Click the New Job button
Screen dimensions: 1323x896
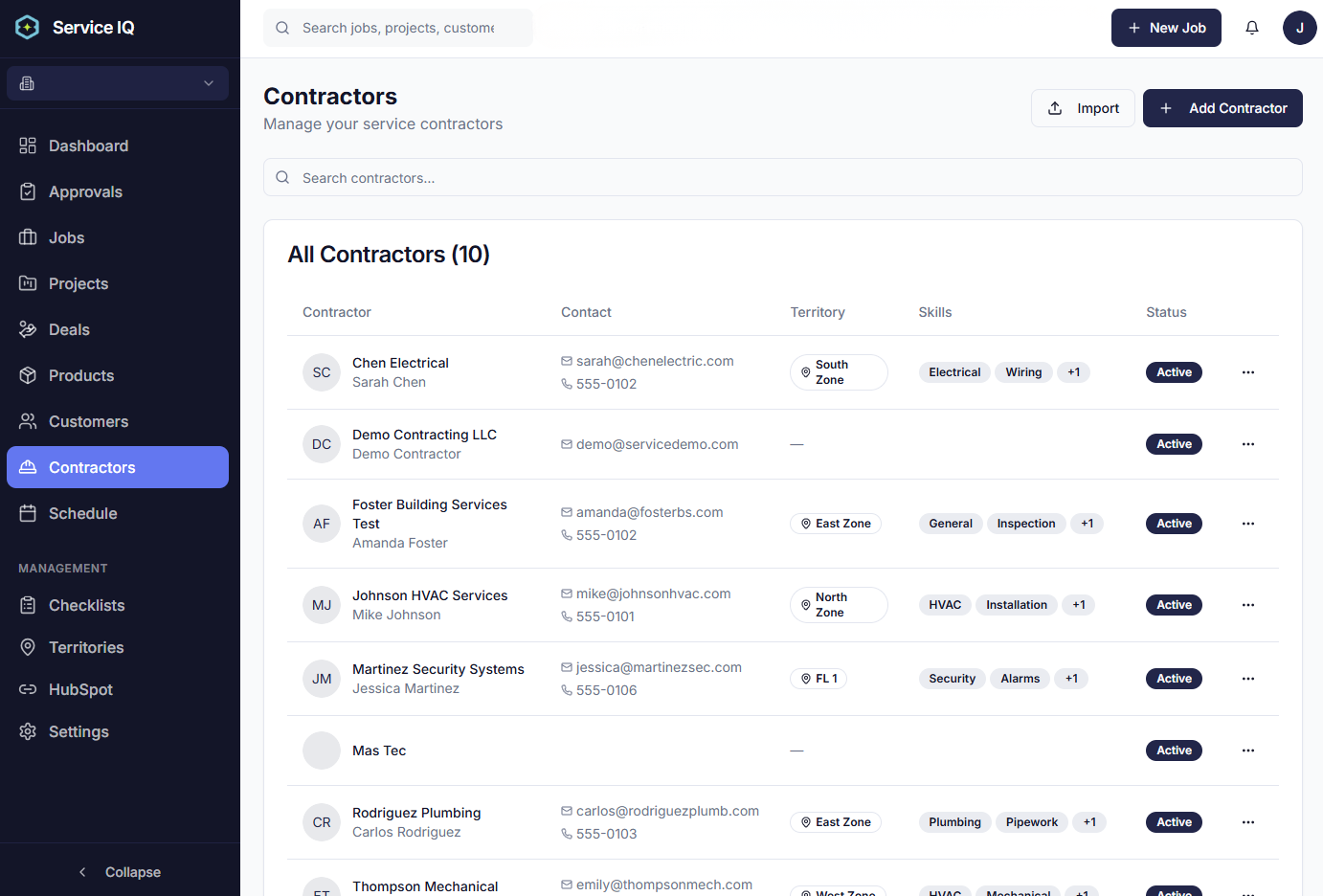click(x=1166, y=28)
